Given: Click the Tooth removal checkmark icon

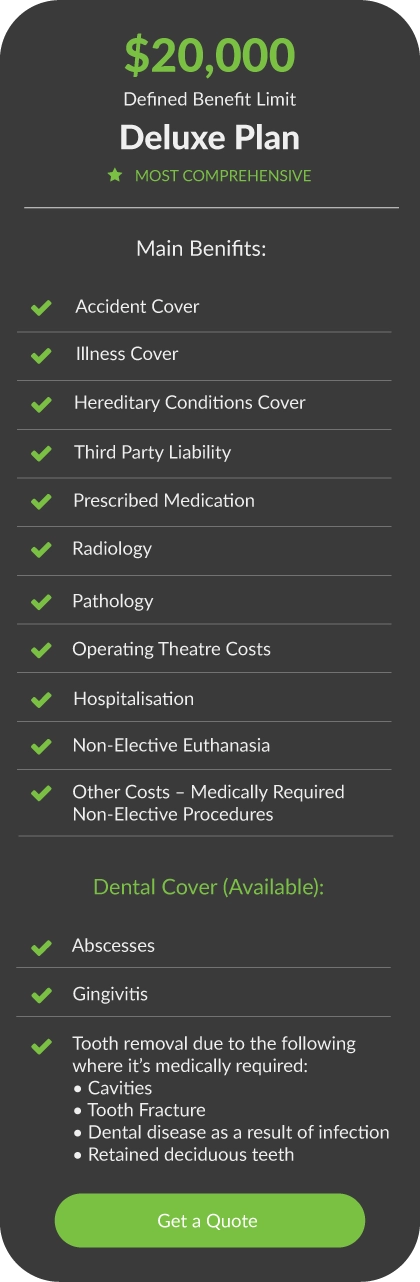Looking at the screenshot, I should coord(41,1046).
